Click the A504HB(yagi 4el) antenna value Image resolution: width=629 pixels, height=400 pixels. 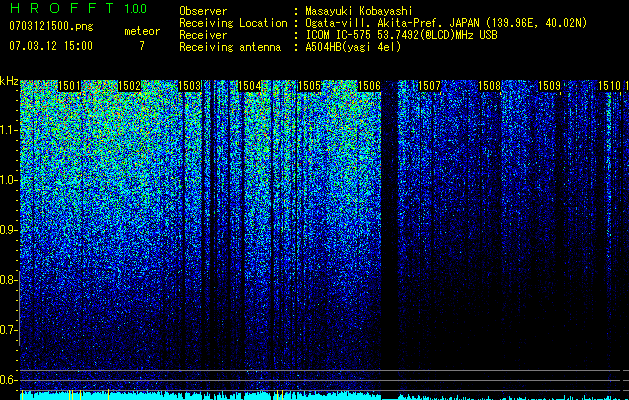(x=353, y=47)
